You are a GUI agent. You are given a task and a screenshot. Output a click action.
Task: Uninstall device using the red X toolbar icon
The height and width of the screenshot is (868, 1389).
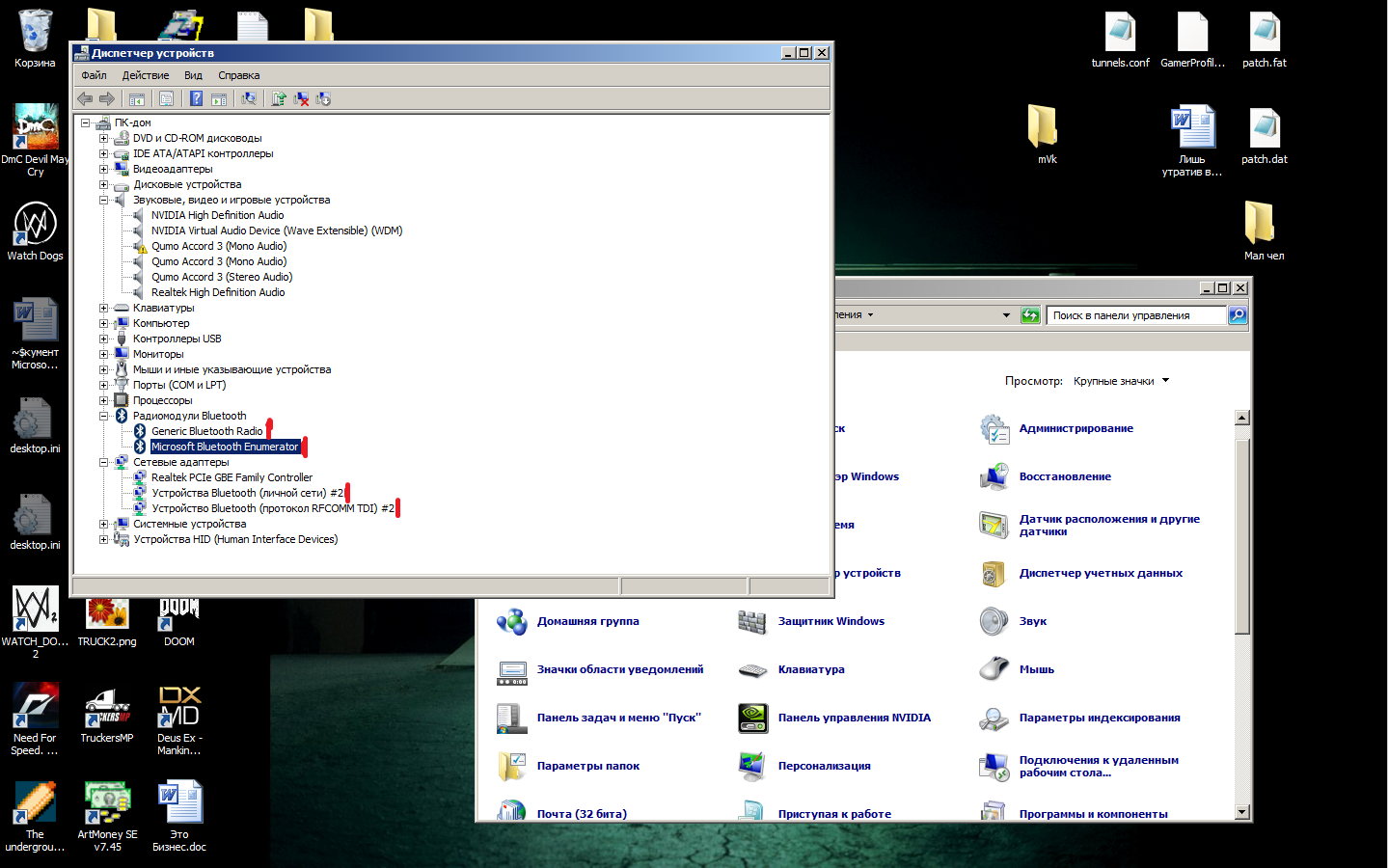[x=301, y=98]
